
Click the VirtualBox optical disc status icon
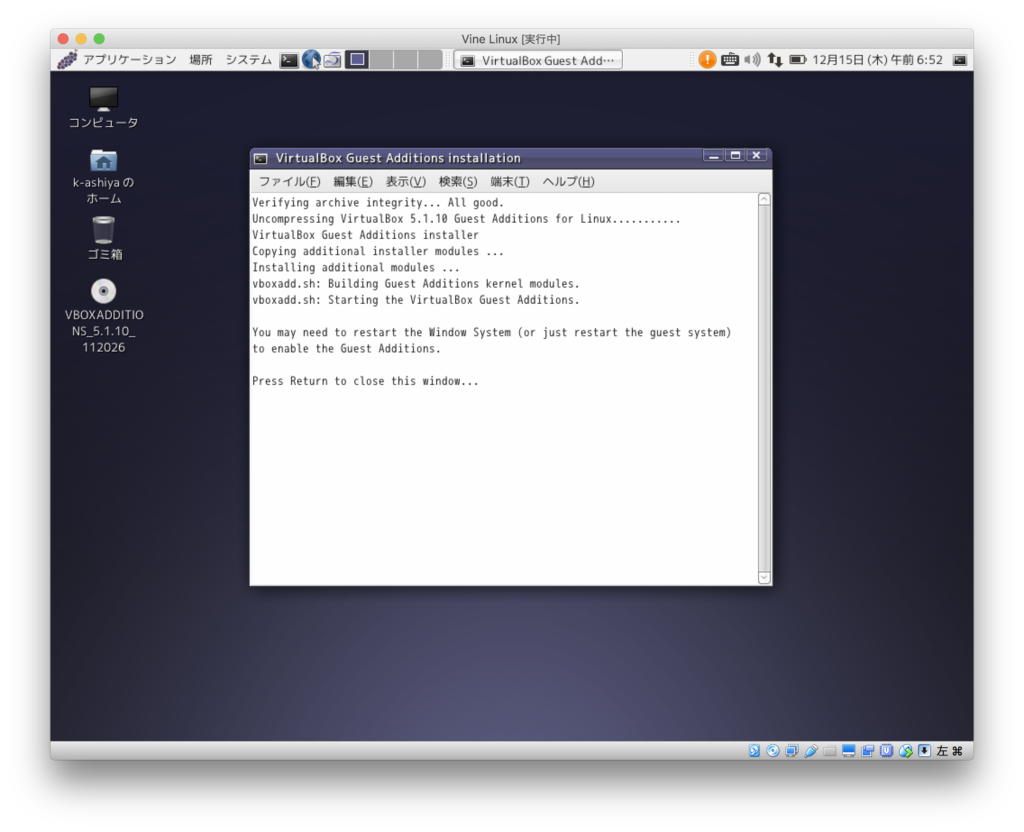[x=773, y=751]
